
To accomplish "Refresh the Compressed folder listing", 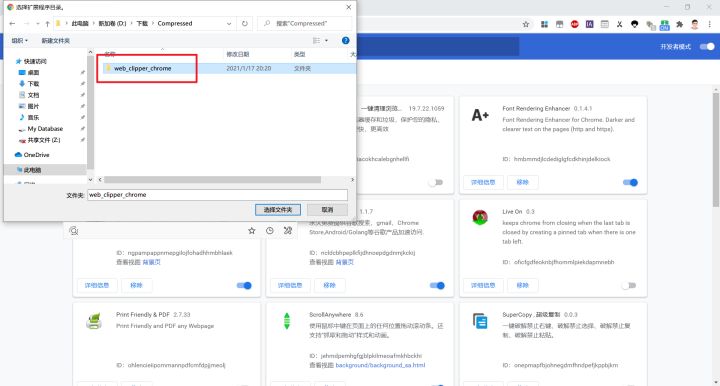I will 245,23.
